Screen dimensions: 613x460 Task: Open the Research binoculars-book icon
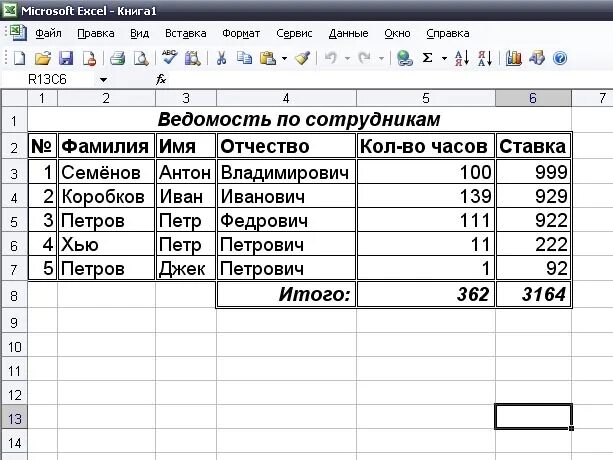point(192,59)
